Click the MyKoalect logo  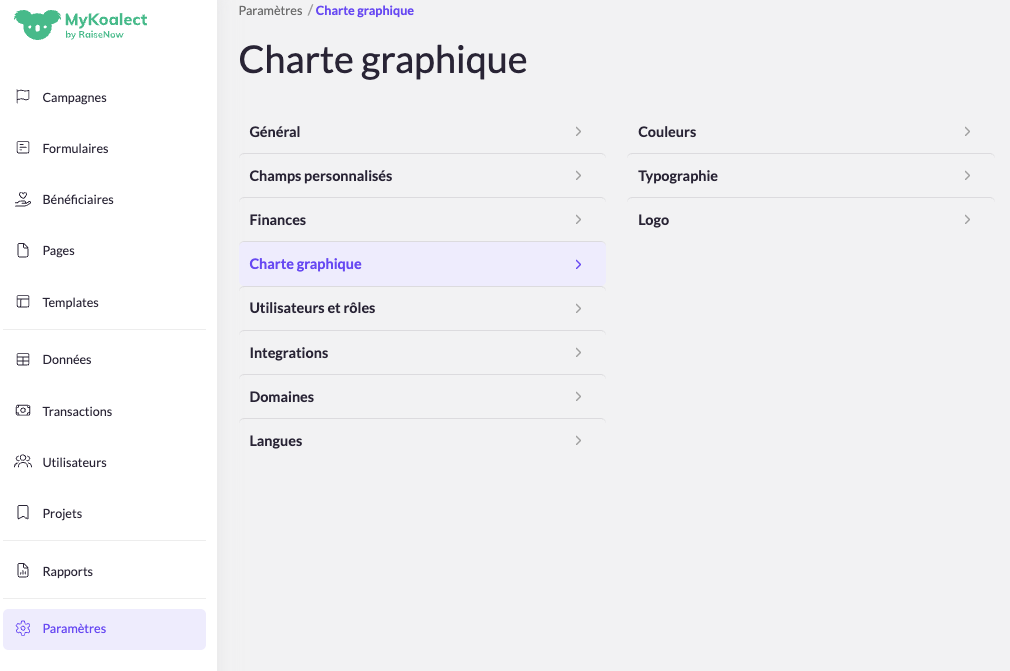tap(81, 25)
